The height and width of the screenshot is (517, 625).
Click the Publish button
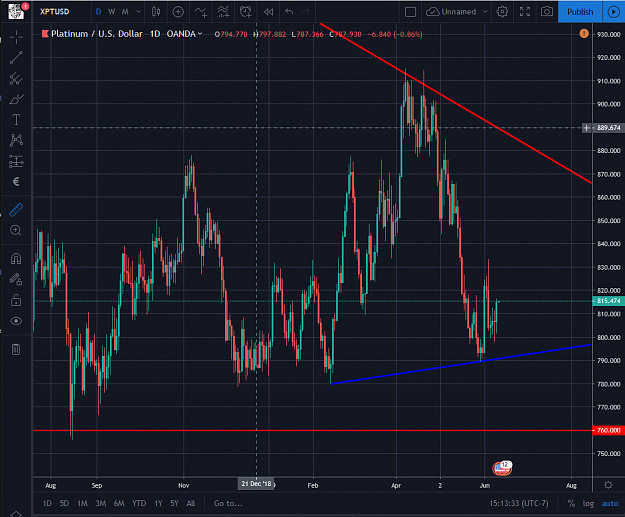pyautogui.click(x=580, y=12)
